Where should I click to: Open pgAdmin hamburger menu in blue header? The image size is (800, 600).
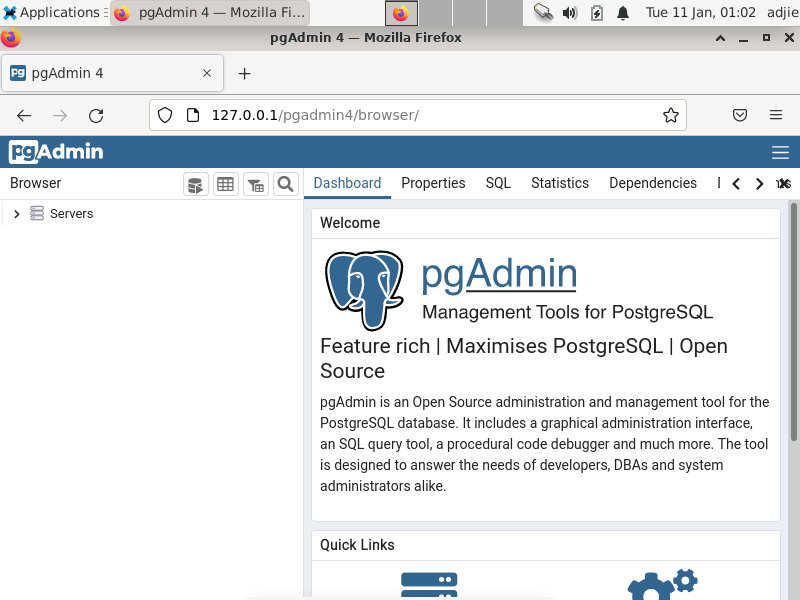click(780, 152)
